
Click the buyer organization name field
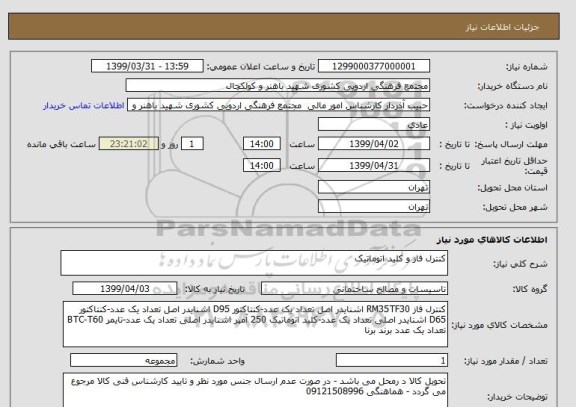tap(277, 86)
